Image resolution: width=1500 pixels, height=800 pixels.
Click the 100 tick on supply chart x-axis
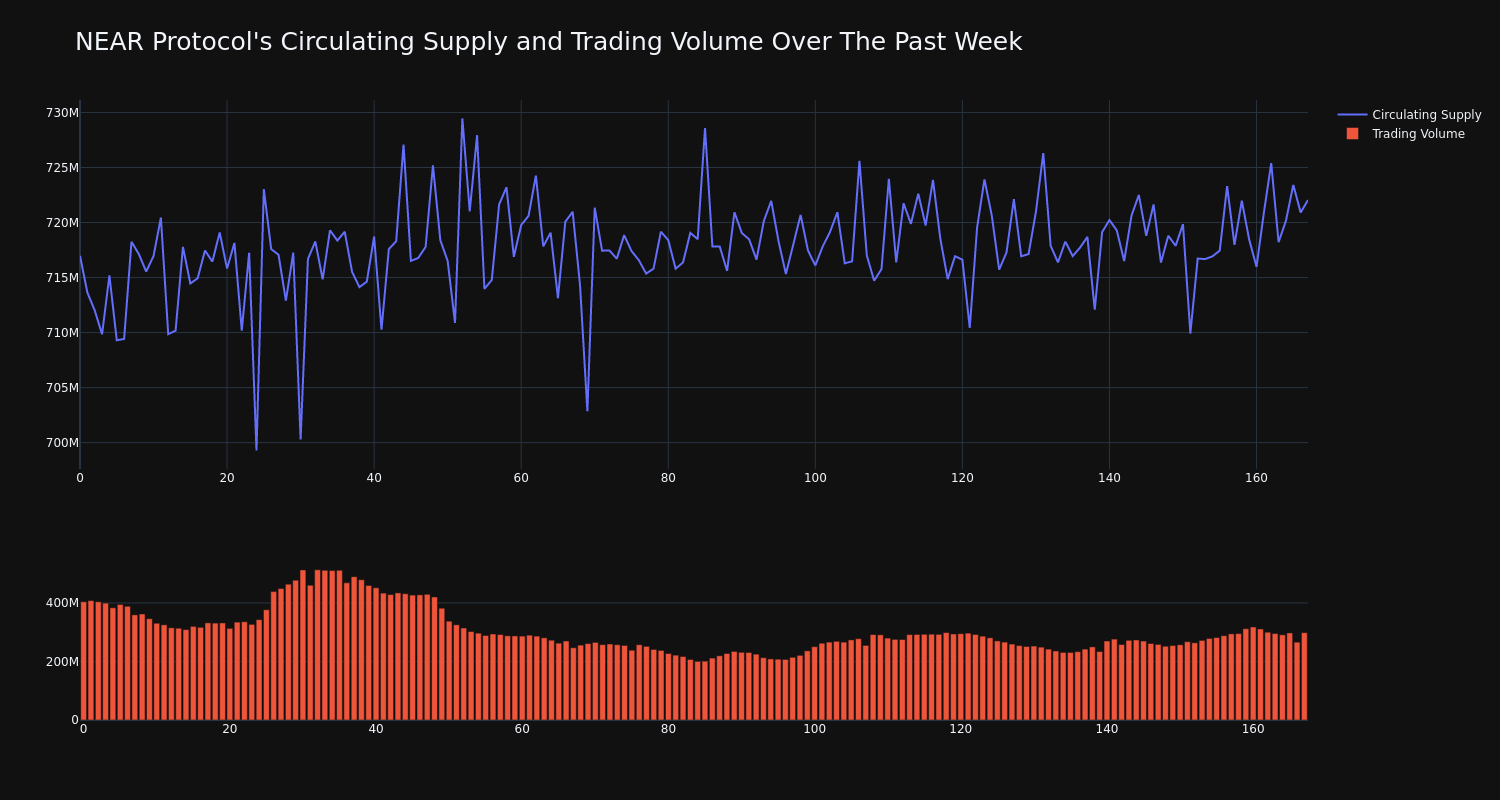coord(815,478)
